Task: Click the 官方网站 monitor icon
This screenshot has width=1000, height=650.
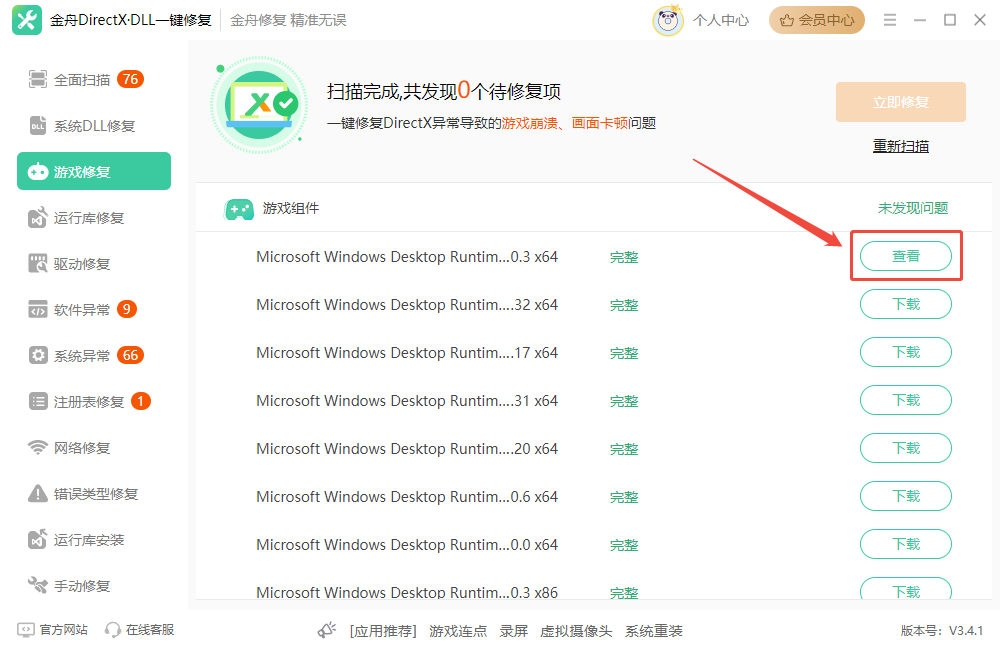Action: 26,630
